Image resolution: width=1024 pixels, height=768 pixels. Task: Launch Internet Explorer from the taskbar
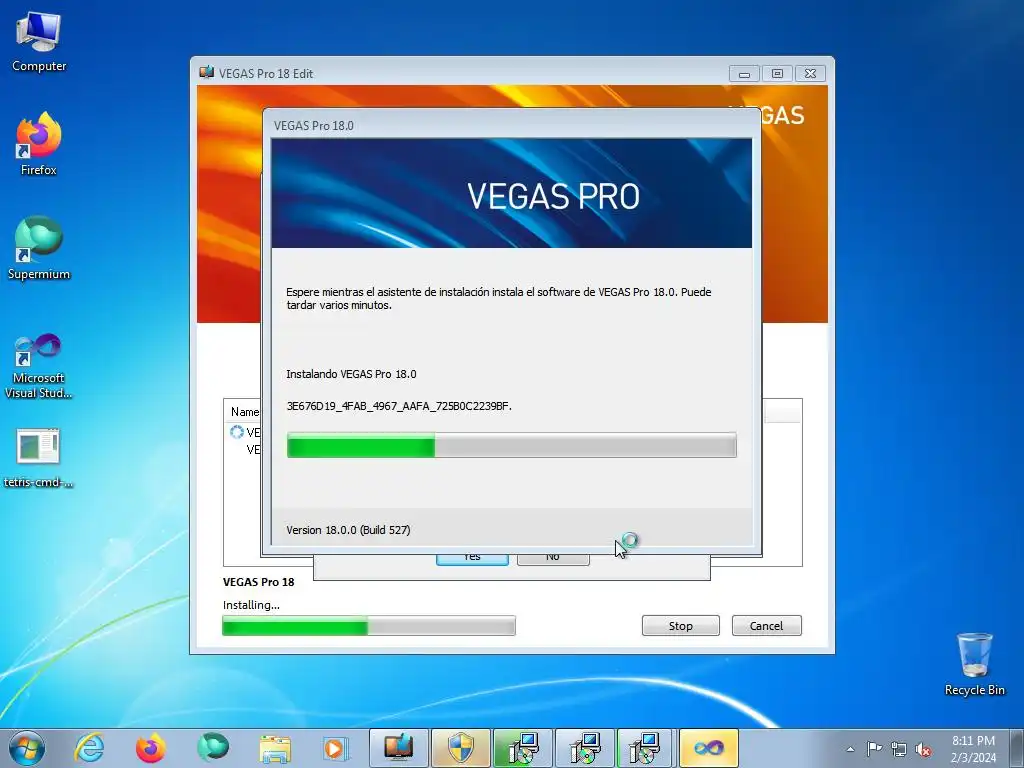point(89,748)
